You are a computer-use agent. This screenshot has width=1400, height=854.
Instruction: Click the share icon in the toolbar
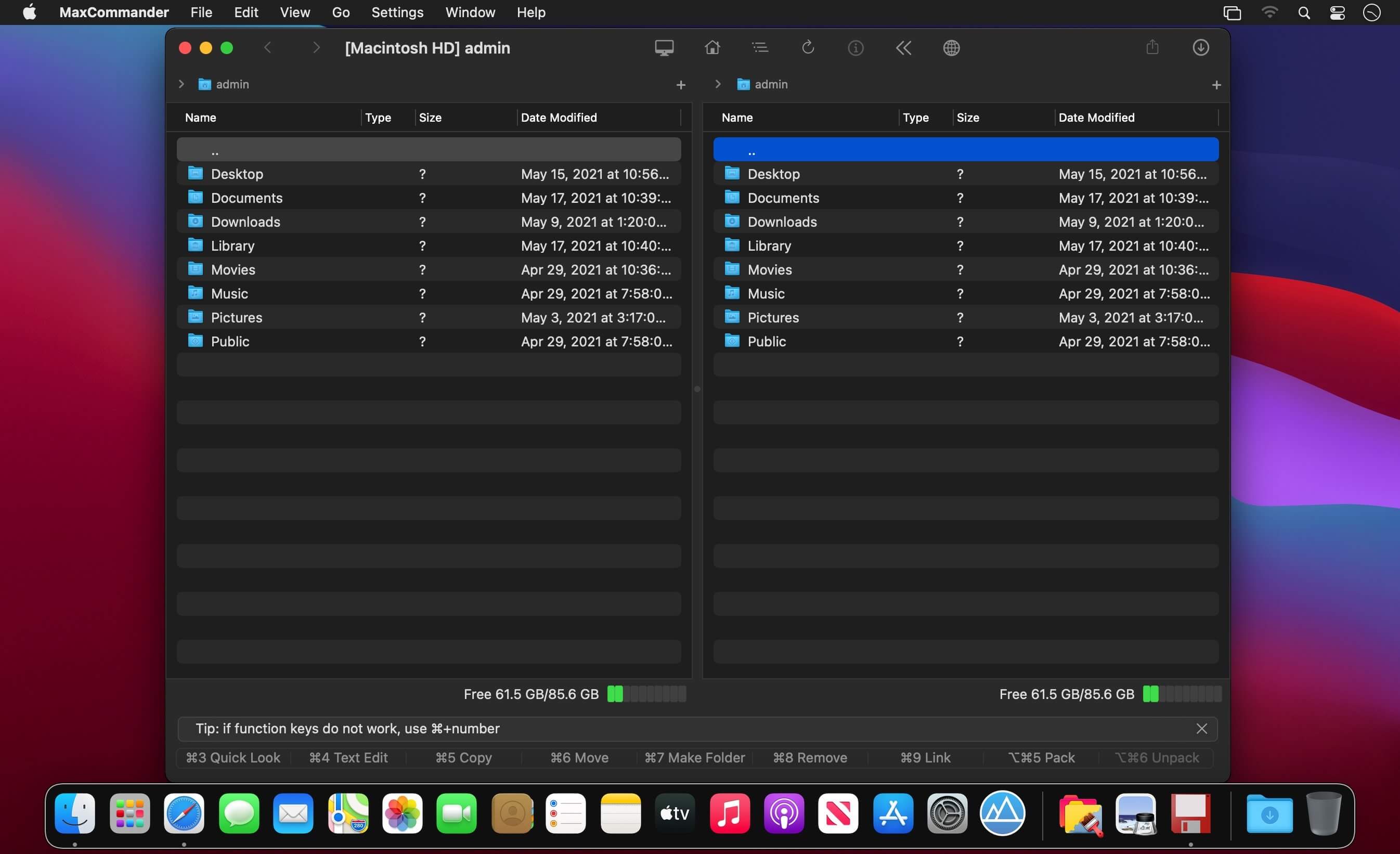pos(1152,48)
